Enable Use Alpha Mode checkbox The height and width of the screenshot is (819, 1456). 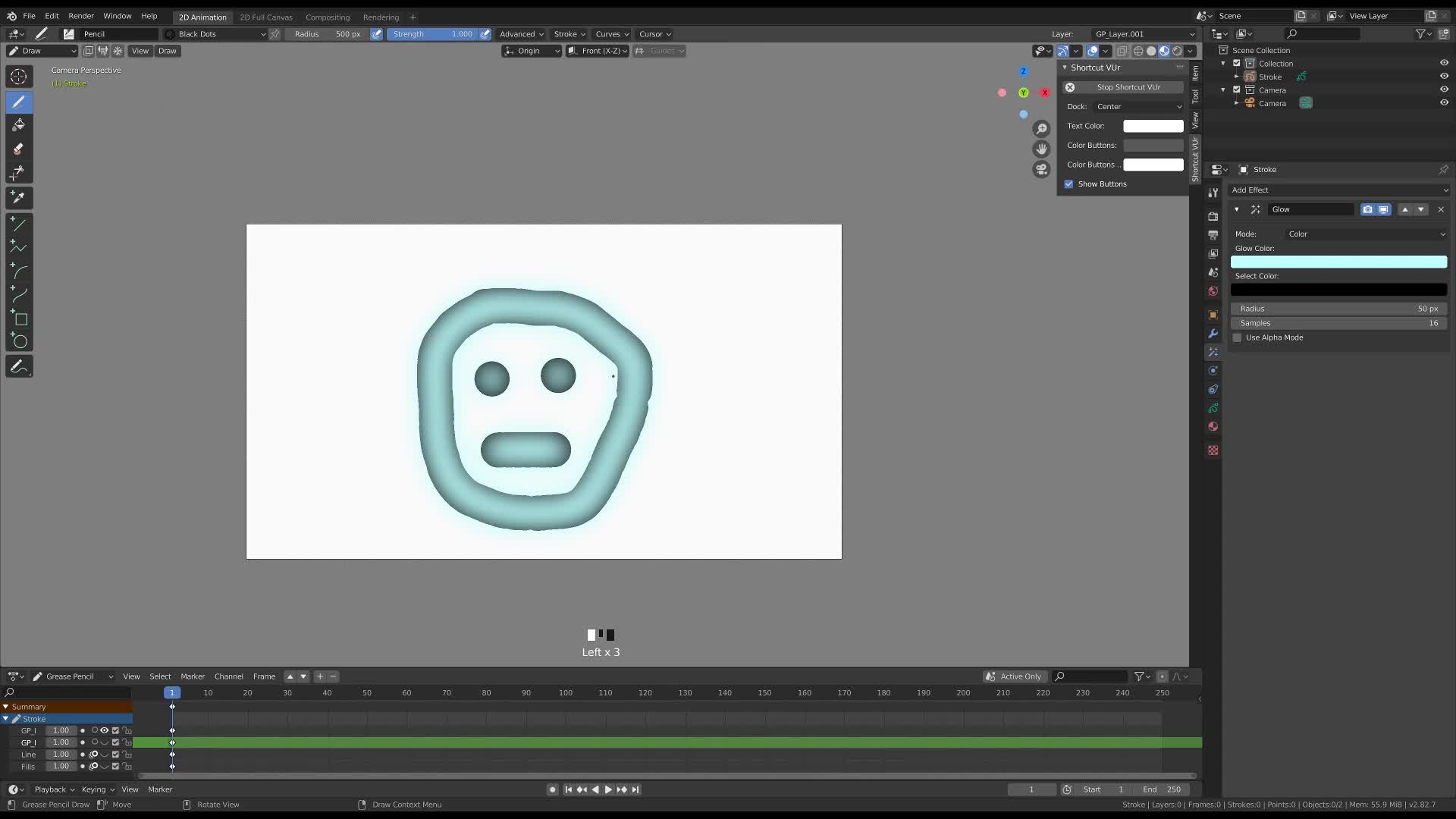coord(1238,337)
